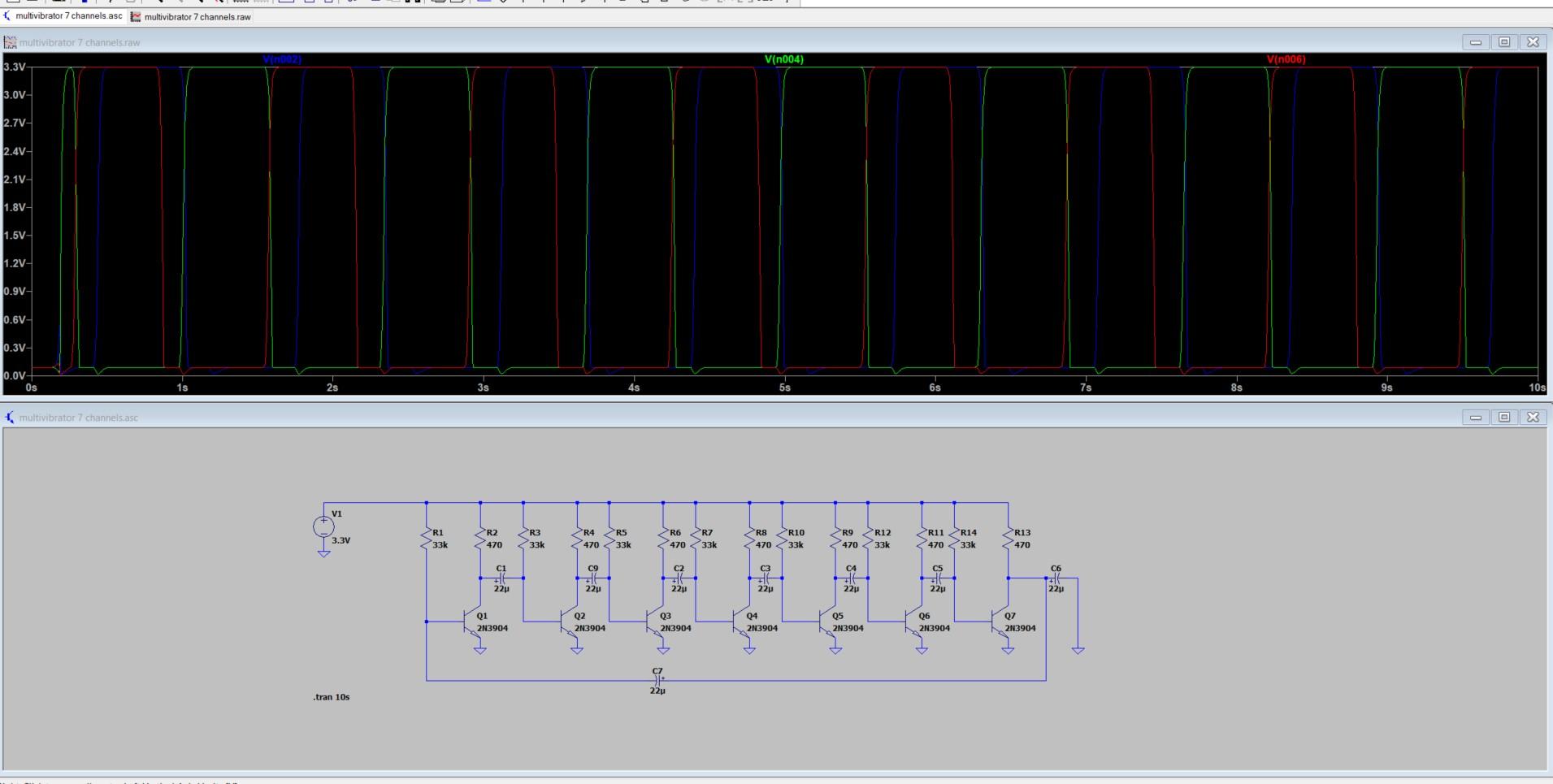This screenshot has width=1553, height=784.
Task: Select transistor Q3 (2N3904)
Action: tap(655, 622)
